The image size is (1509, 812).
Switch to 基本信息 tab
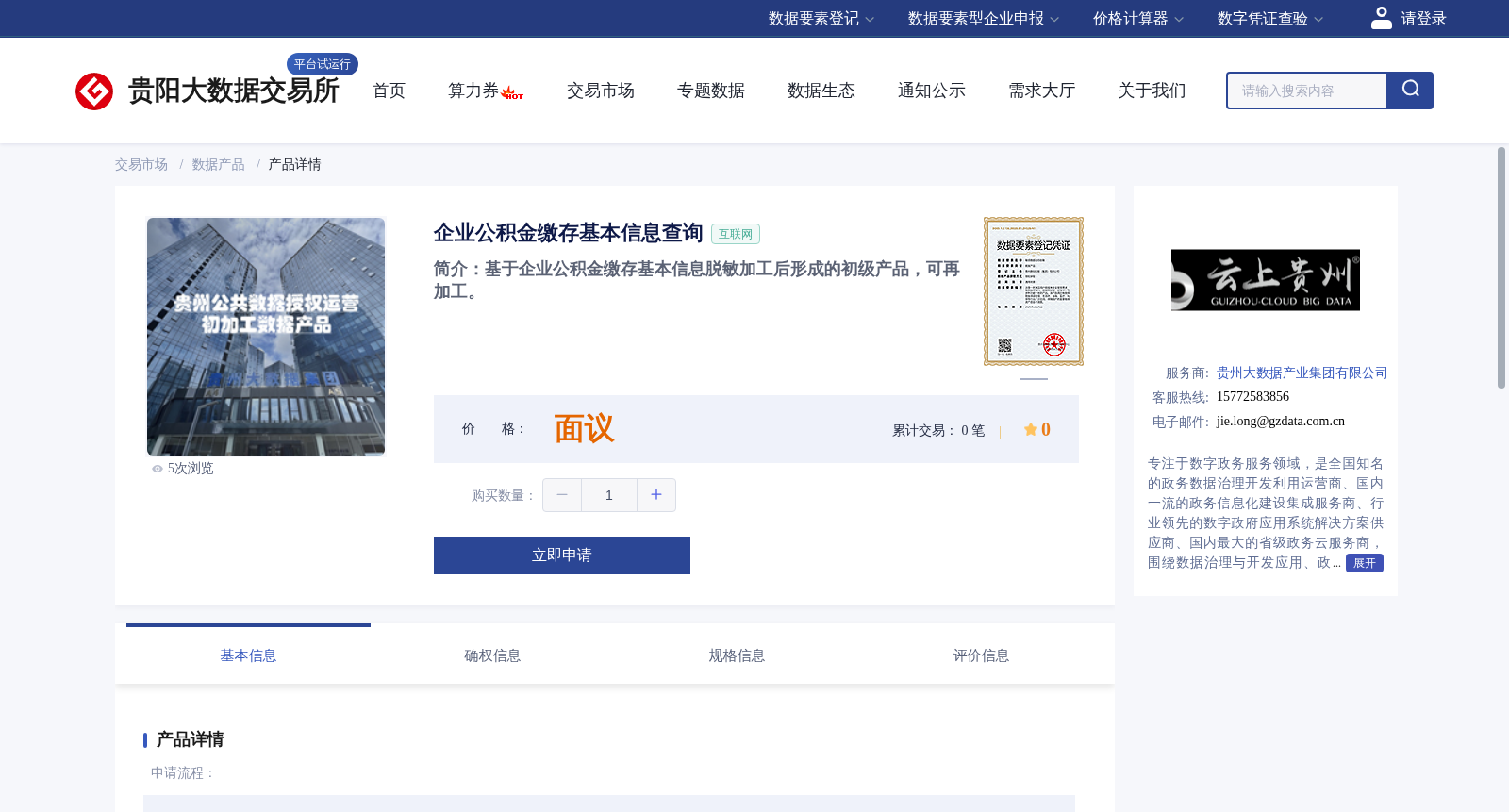click(x=248, y=655)
